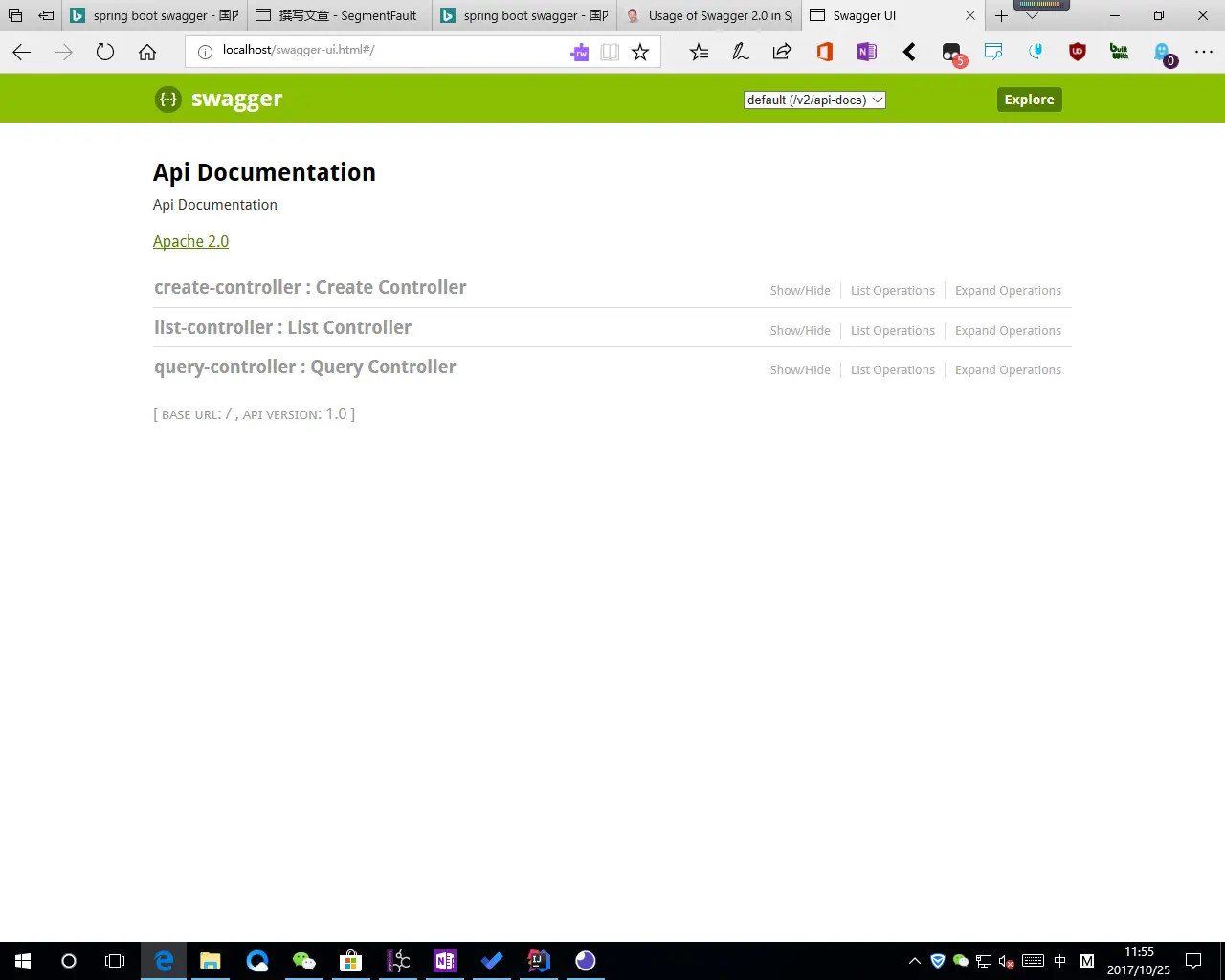1225x980 pixels.
Task: Open IntelliJ IDEA from taskbar
Action: (x=539, y=961)
